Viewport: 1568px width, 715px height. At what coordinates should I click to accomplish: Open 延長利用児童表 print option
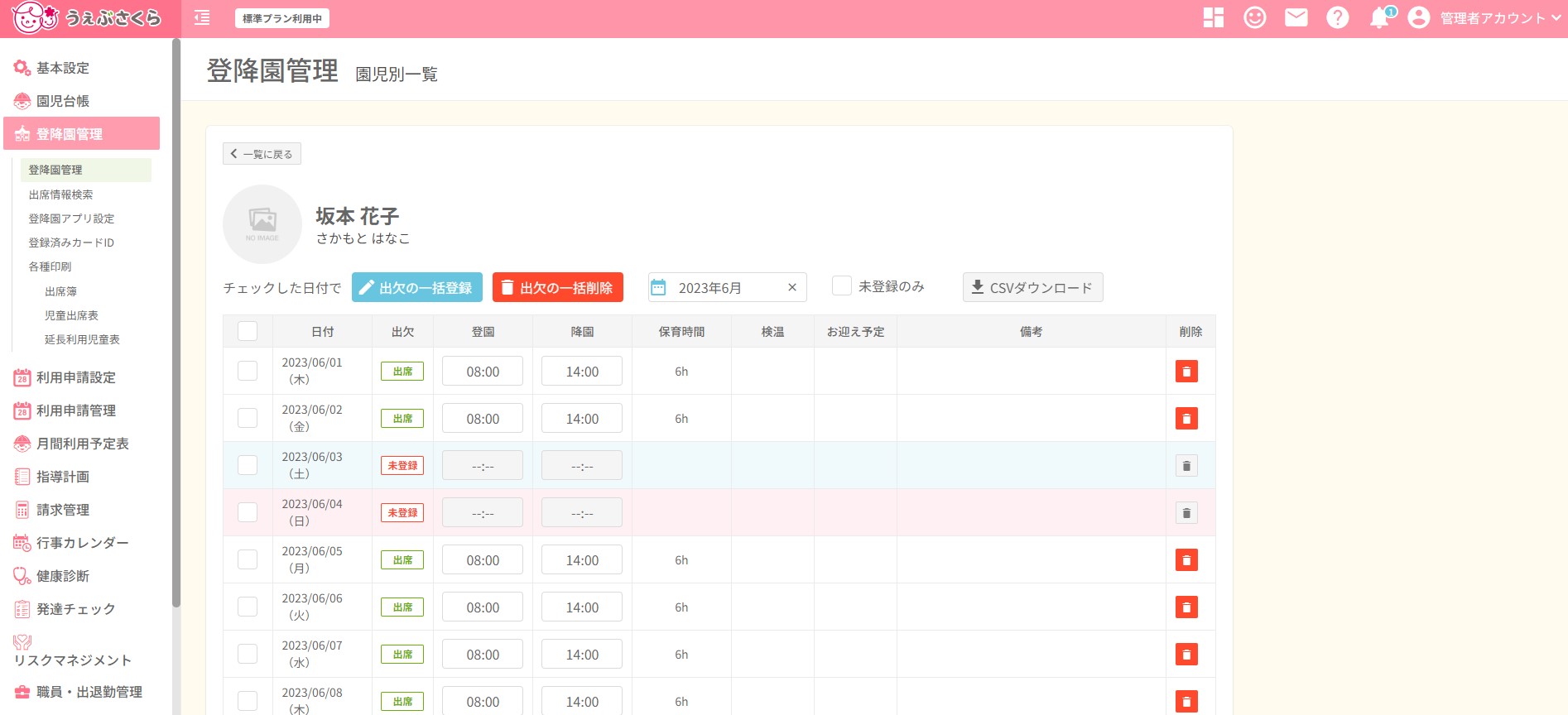(82, 339)
